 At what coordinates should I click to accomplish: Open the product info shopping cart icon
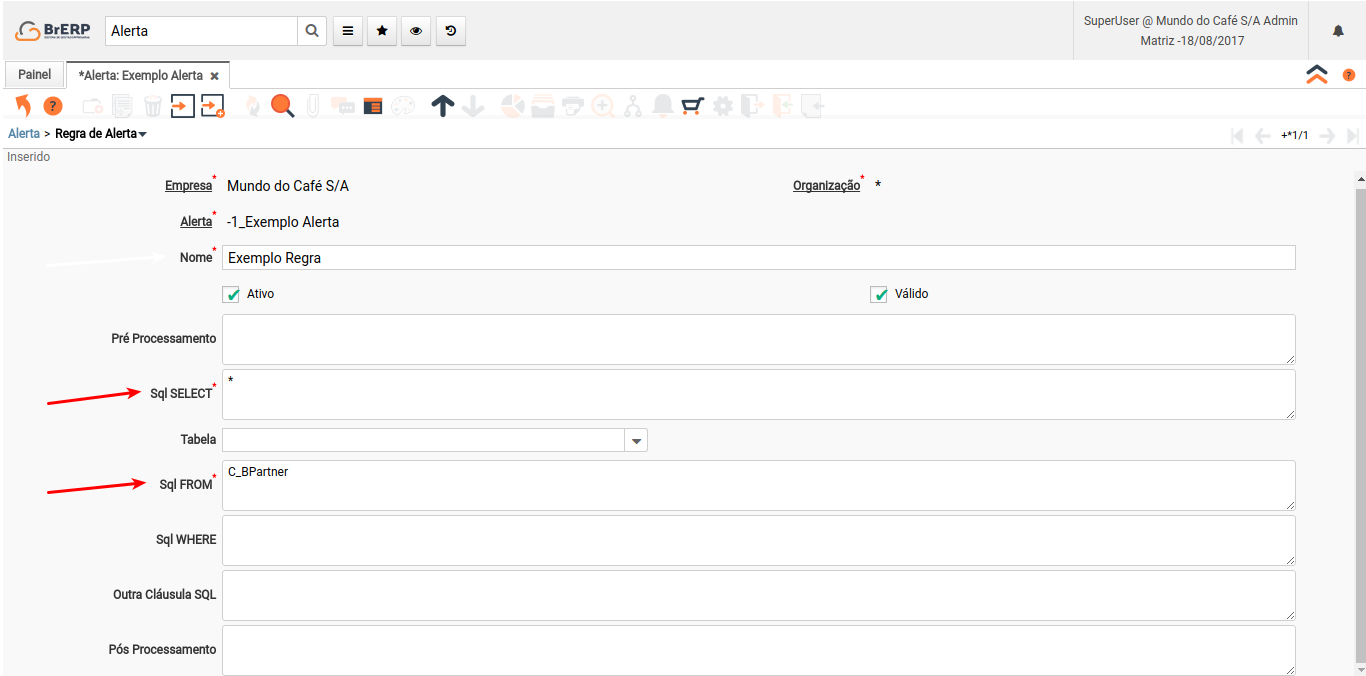point(692,105)
